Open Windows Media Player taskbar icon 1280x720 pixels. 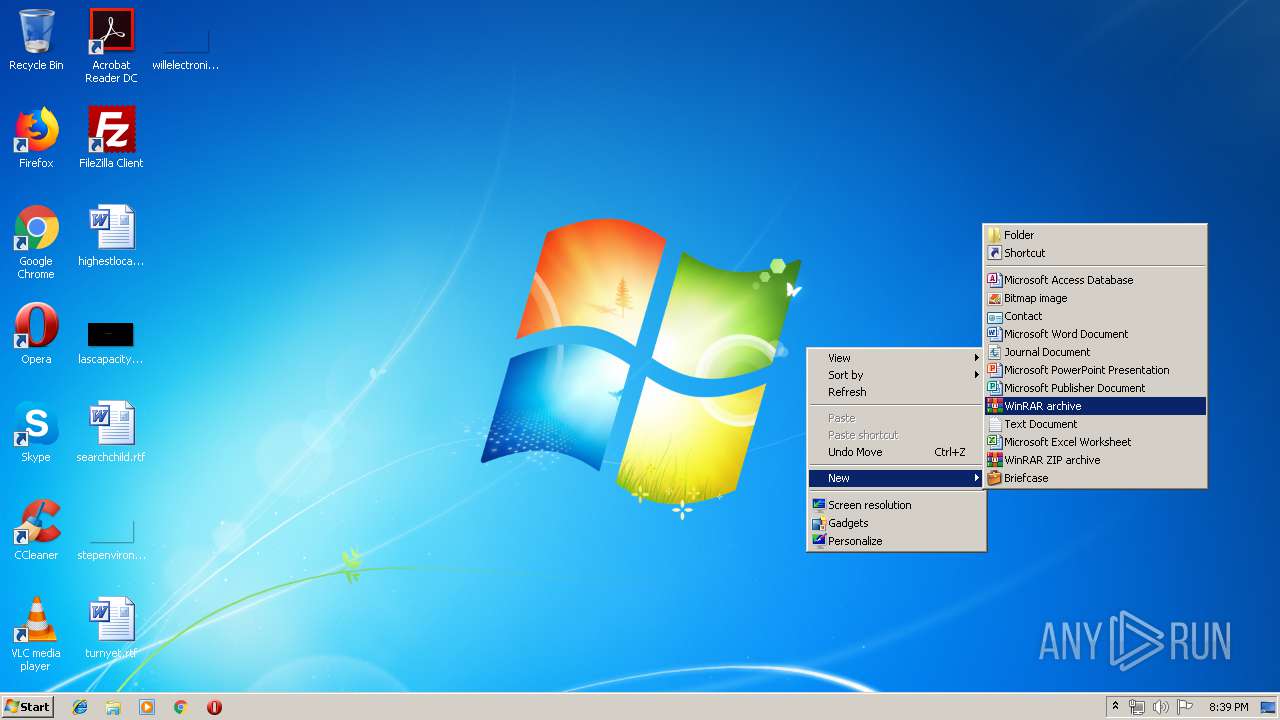coord(147,707)
